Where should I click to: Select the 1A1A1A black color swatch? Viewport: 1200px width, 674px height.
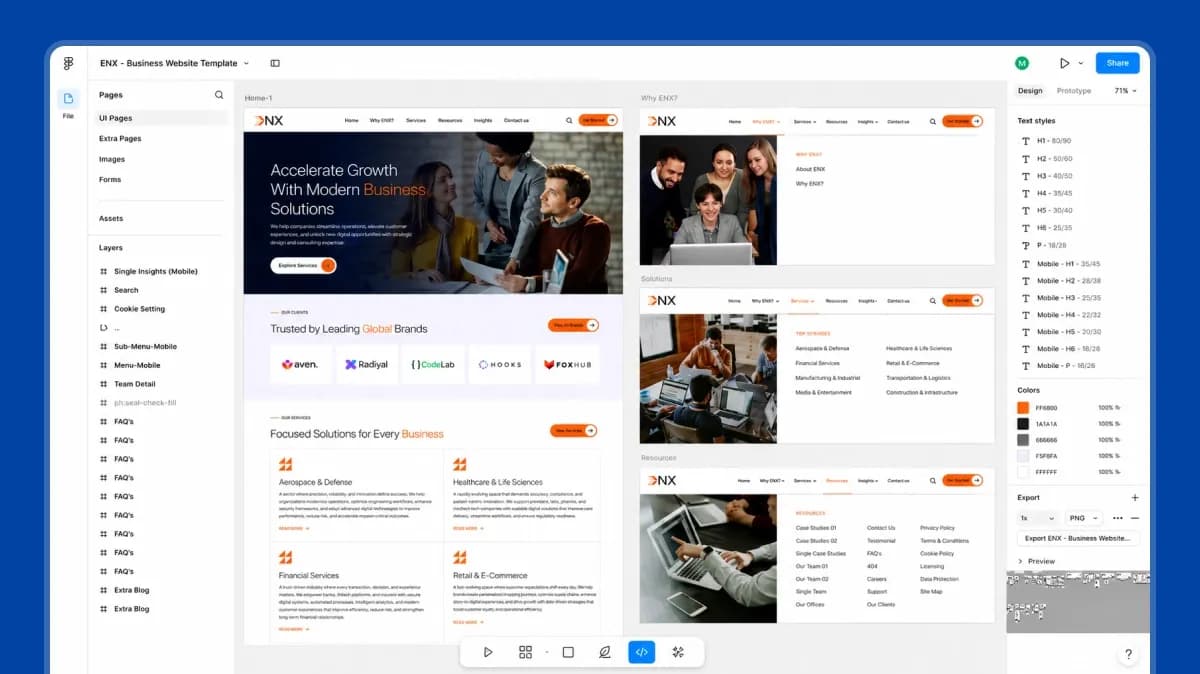tap(1023, 424)
